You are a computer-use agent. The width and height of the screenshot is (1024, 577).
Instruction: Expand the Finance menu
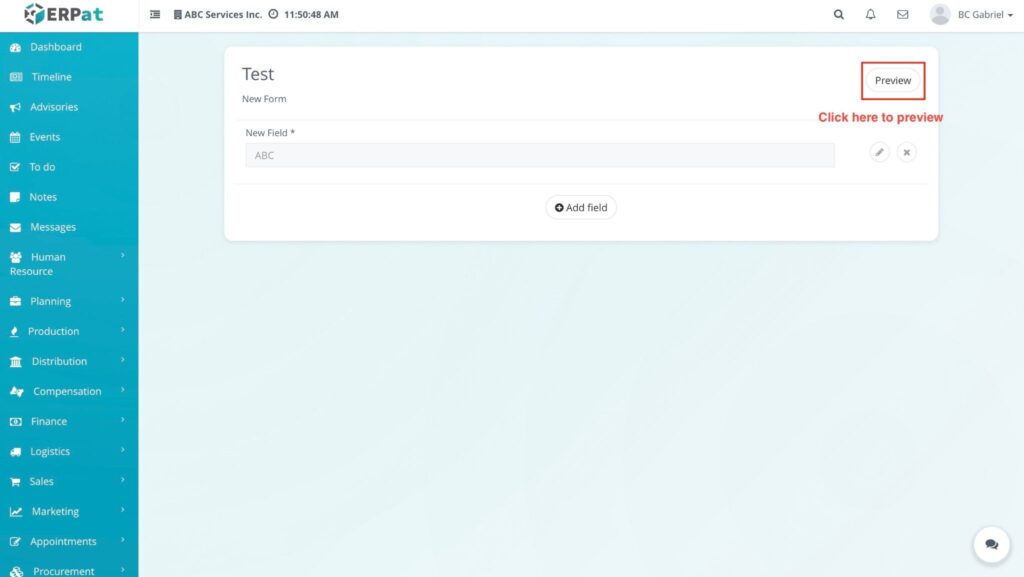(x=69, y=421)
